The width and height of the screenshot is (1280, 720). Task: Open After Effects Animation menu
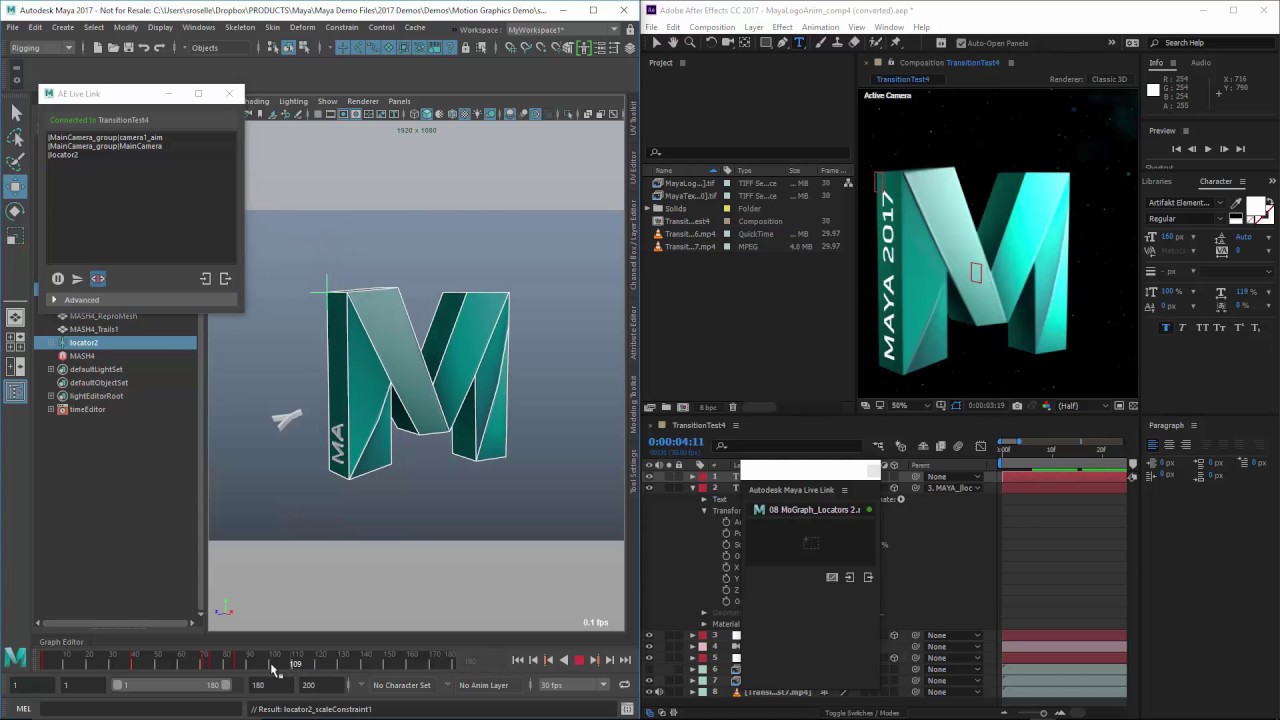820,27
